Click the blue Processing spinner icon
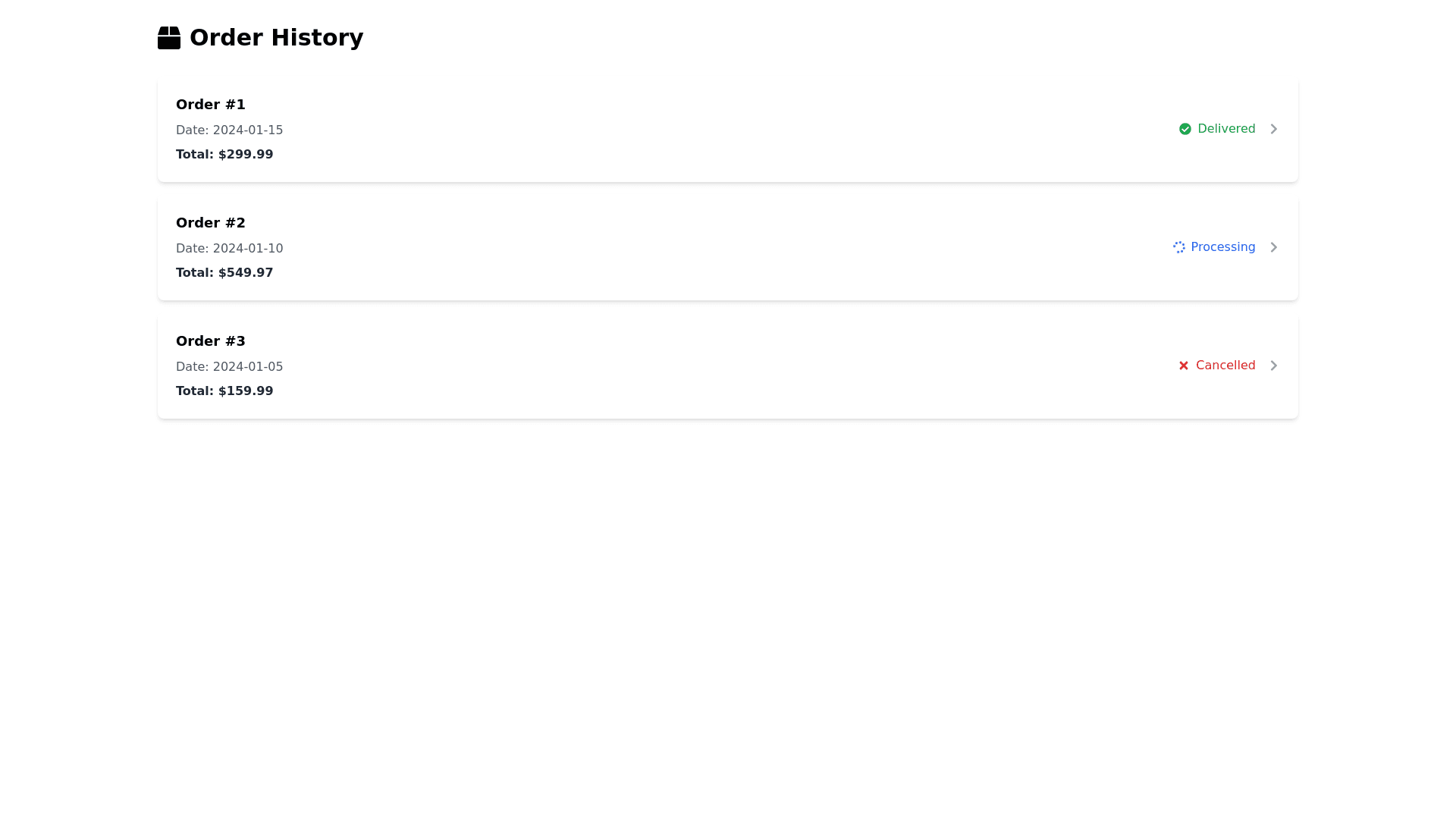Viewport: 1456px width, 819px height. [x=1178, y=247]
